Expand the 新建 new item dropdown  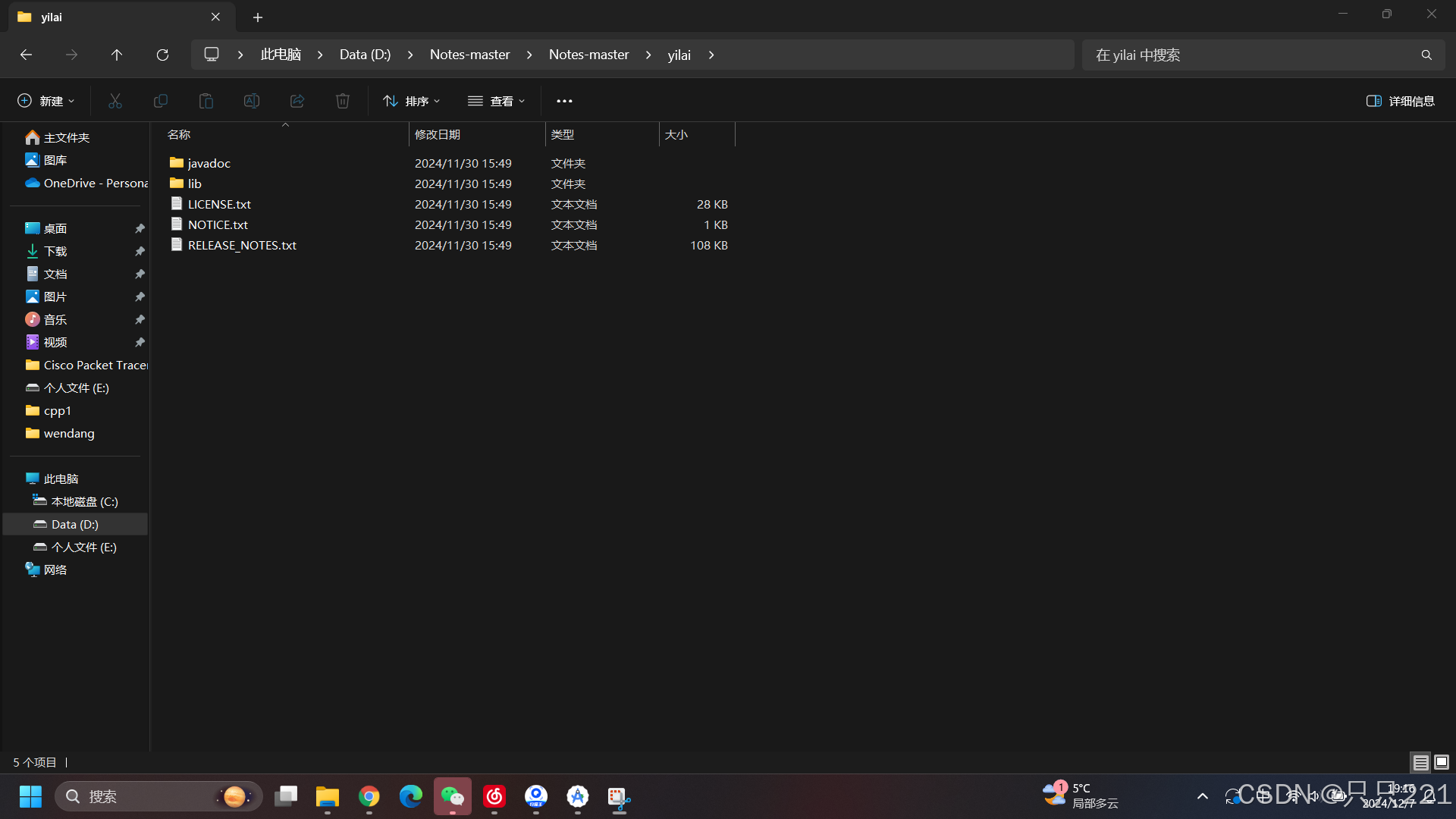pos(45,101)
